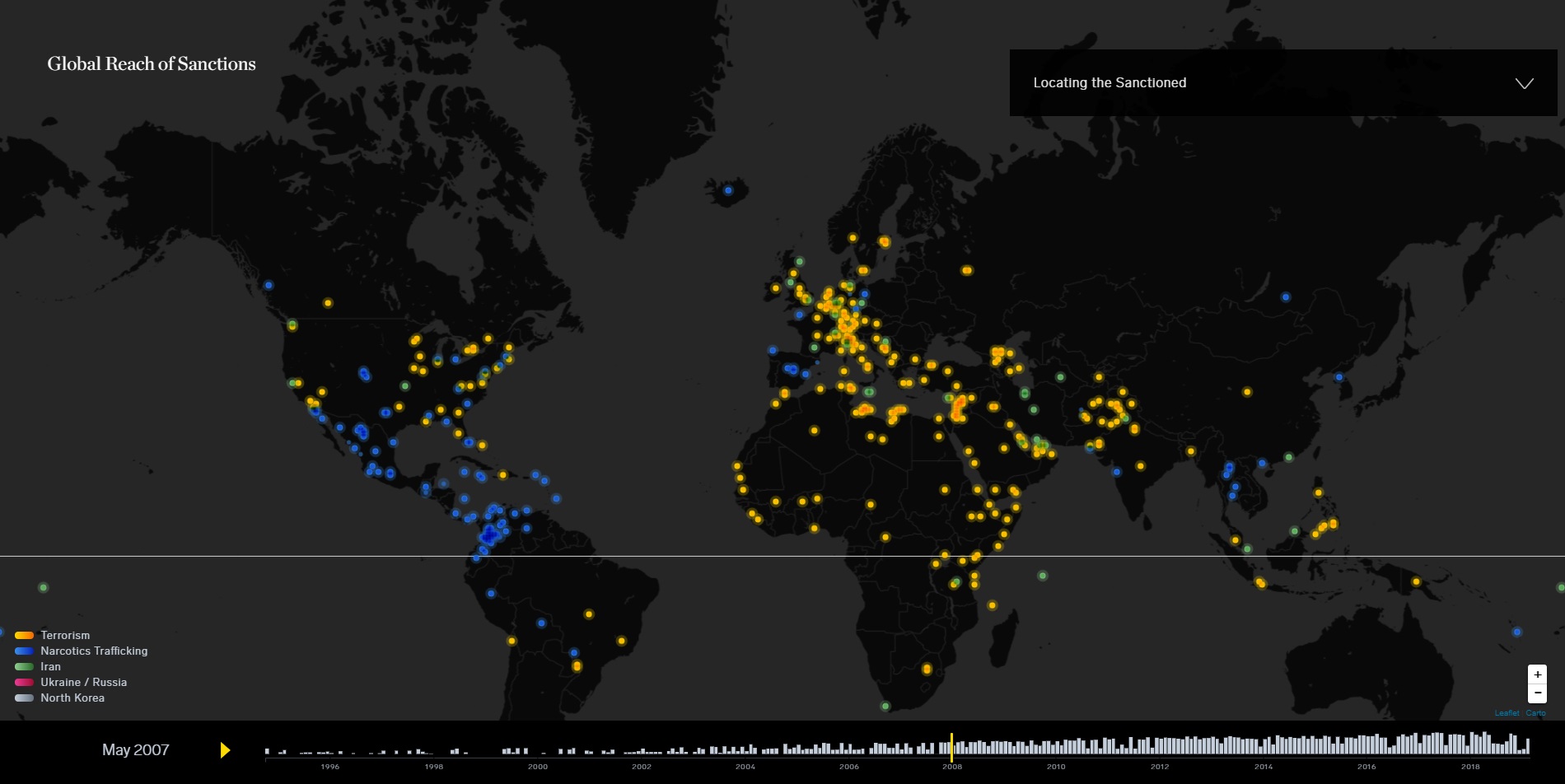Toggle the Ukraine / Russia legend label
Image resolution: width=1565 pixels, height=784 pixels.
(84, 682)
